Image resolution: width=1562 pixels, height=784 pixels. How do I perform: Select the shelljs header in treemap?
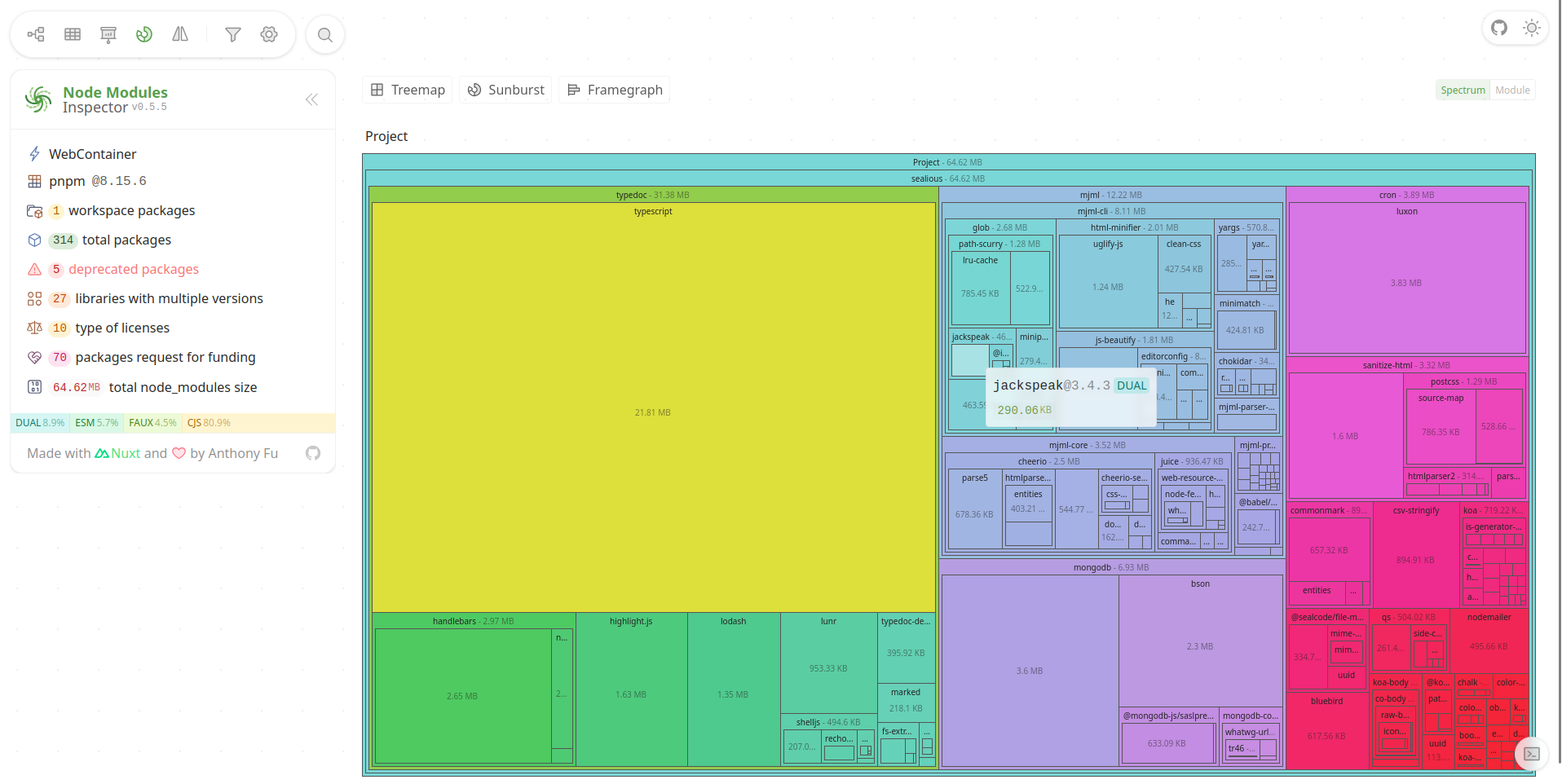(828, 722)
